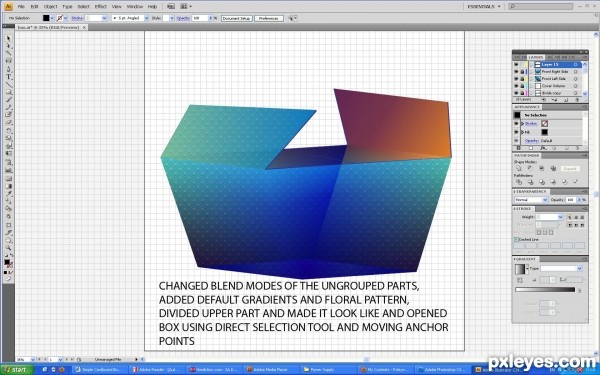This screenshot has height=375, width=600.
Task: Open the File menu
Action: (x=21, y=7)
